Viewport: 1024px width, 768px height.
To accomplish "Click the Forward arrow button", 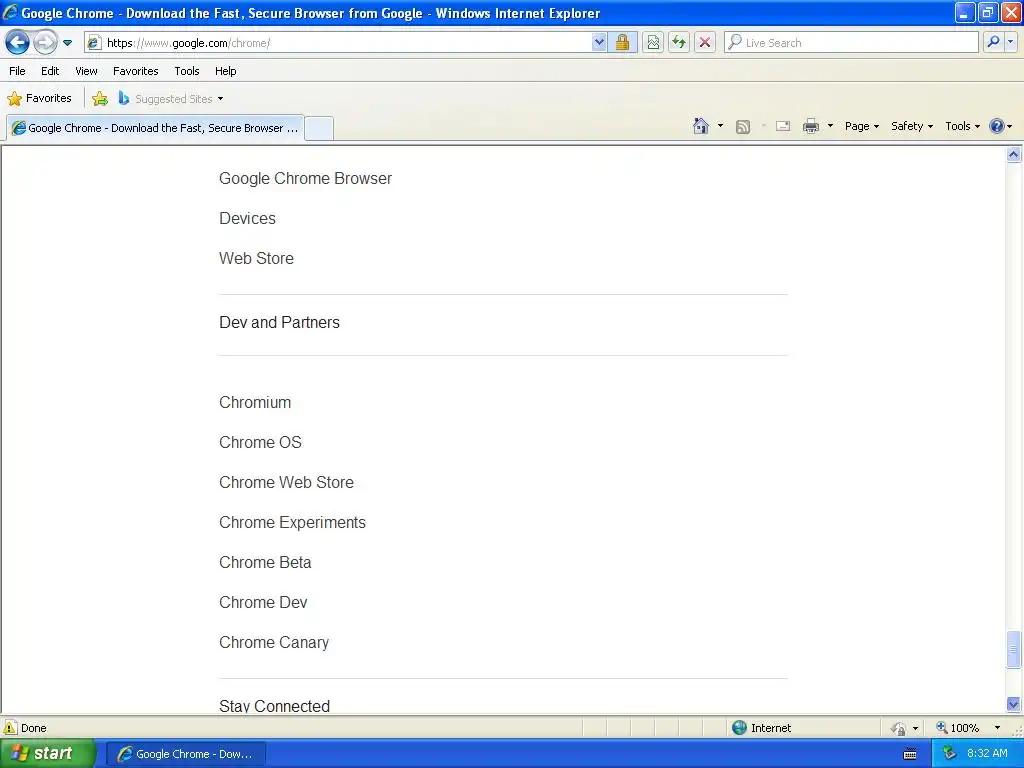I will (45, 43).
